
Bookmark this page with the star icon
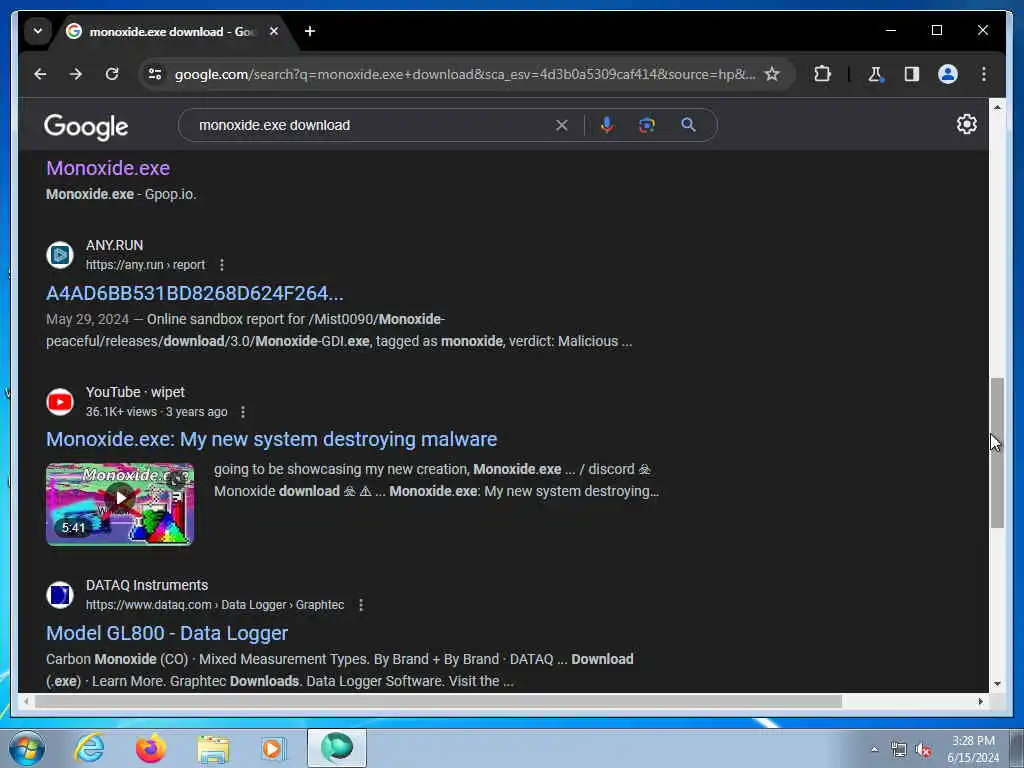(x=772, y=74)
